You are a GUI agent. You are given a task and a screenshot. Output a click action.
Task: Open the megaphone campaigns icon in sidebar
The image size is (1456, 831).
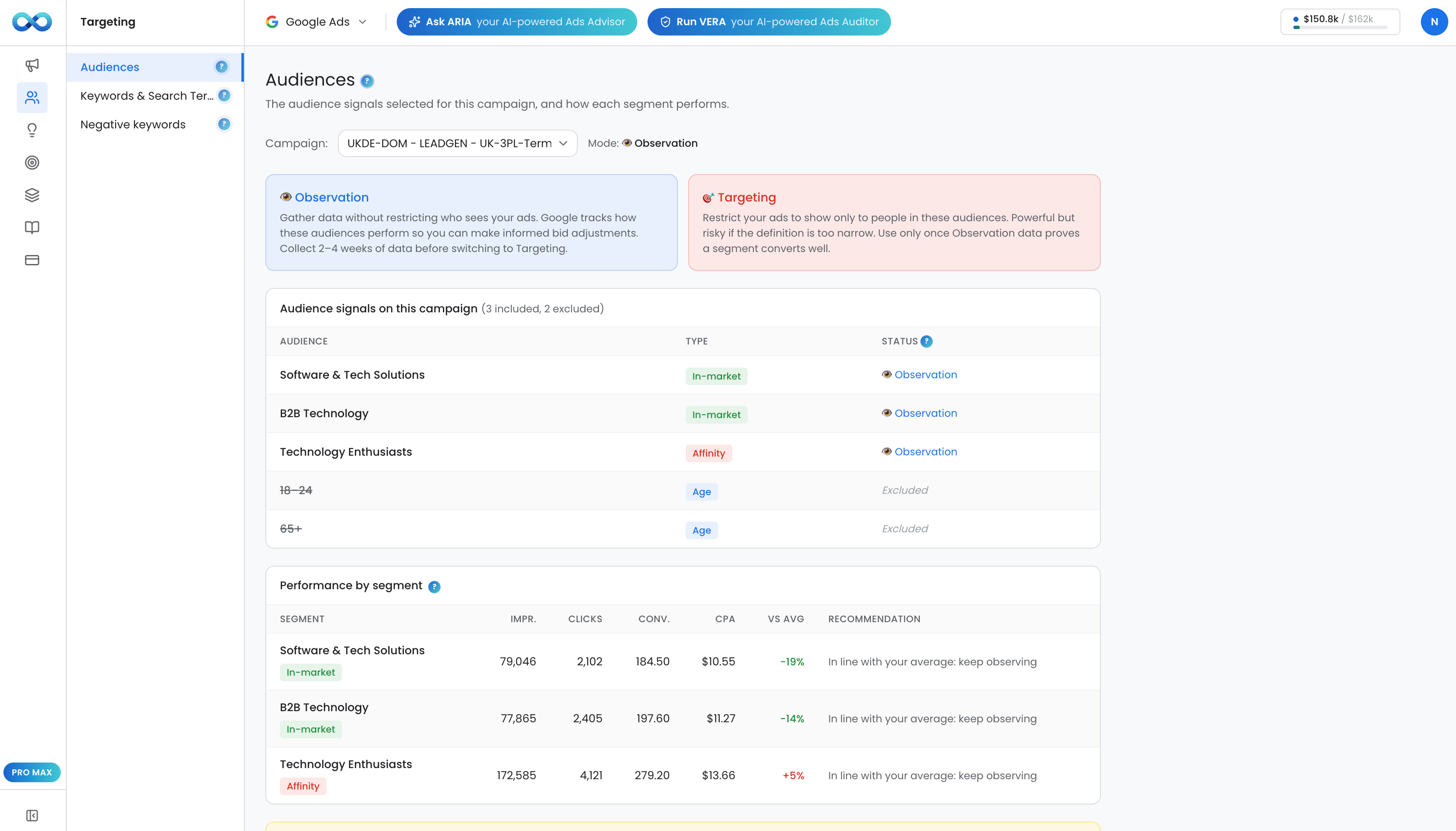[x=32, y=65]
